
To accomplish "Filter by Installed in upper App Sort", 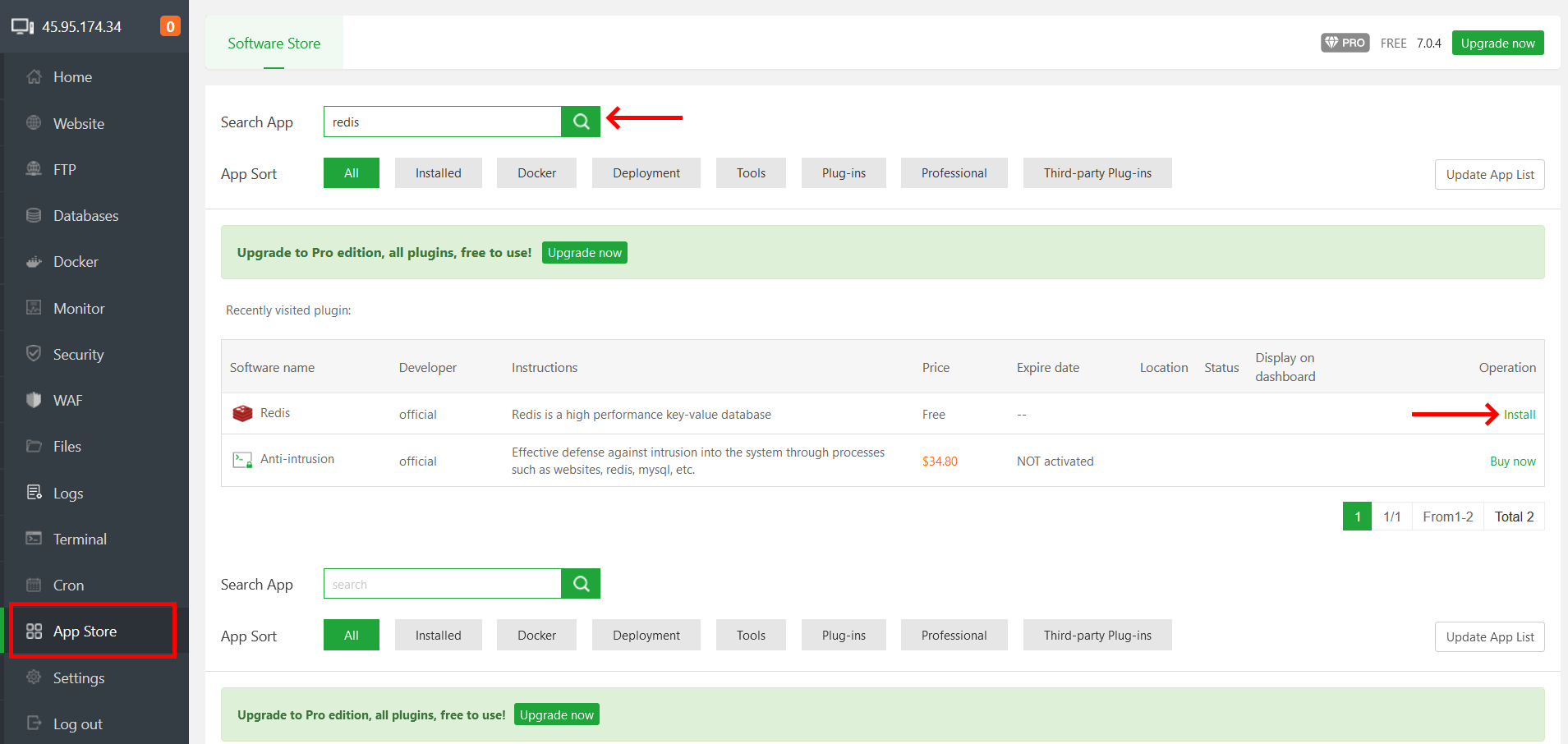I will coord(439,173).
